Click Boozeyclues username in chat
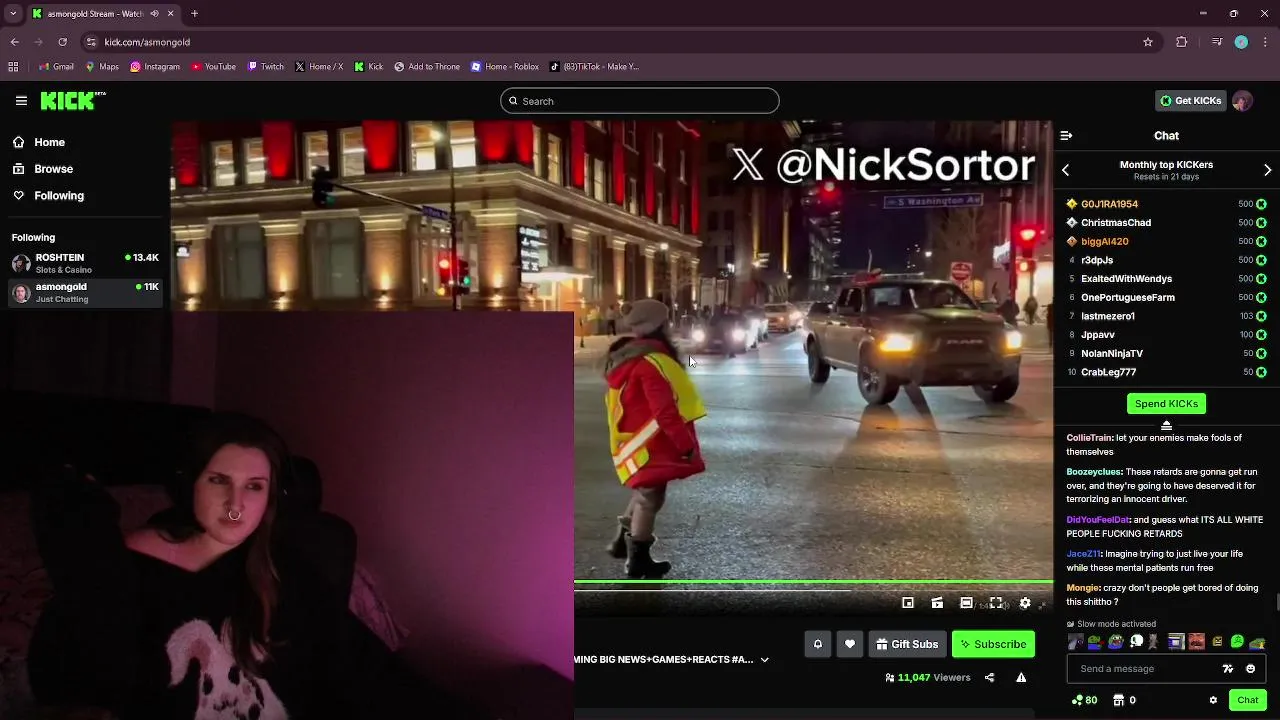Image resolution: width=1280 pixels, height=720 pixels. pos(1094,472)
